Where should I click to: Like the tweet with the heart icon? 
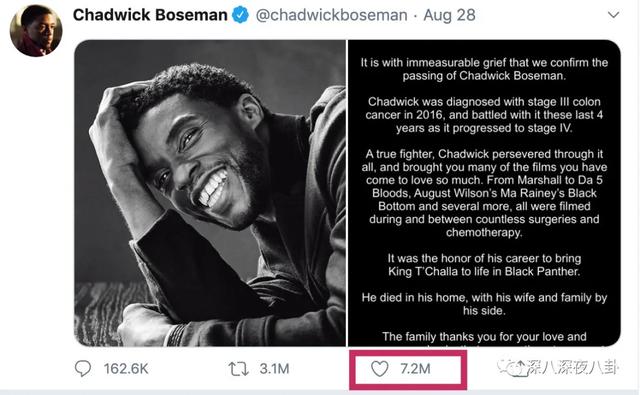380,369
